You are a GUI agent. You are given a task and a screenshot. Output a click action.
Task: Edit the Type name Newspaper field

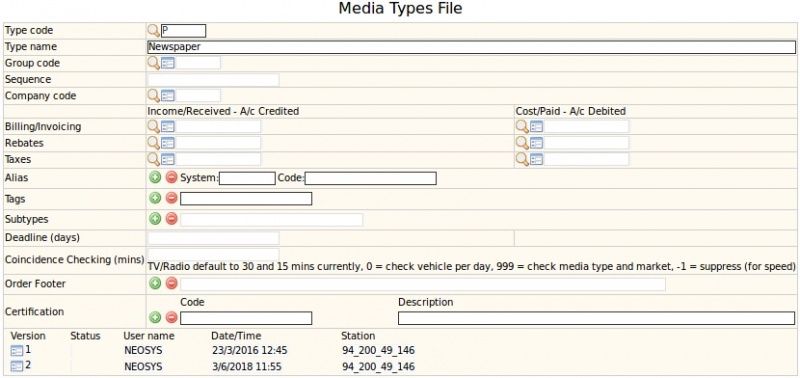471,47
